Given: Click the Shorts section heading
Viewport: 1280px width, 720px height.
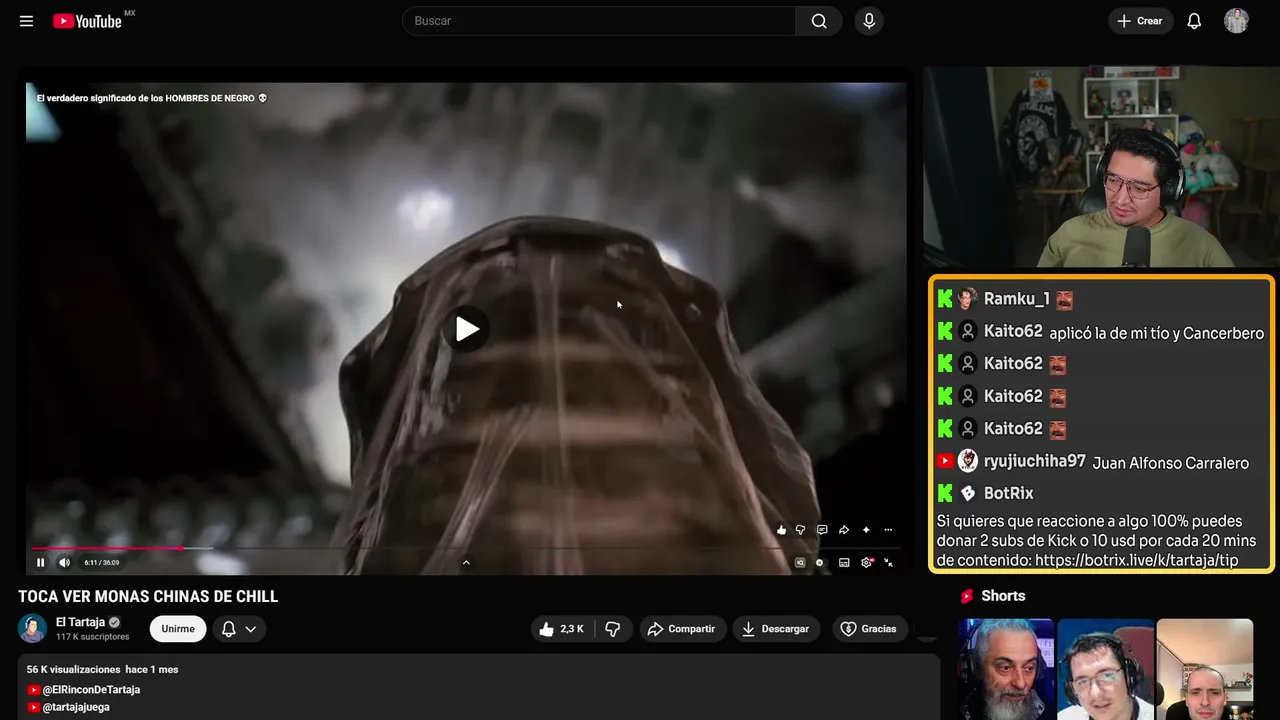Looking at the screenshot, I should click(1003, 596).
